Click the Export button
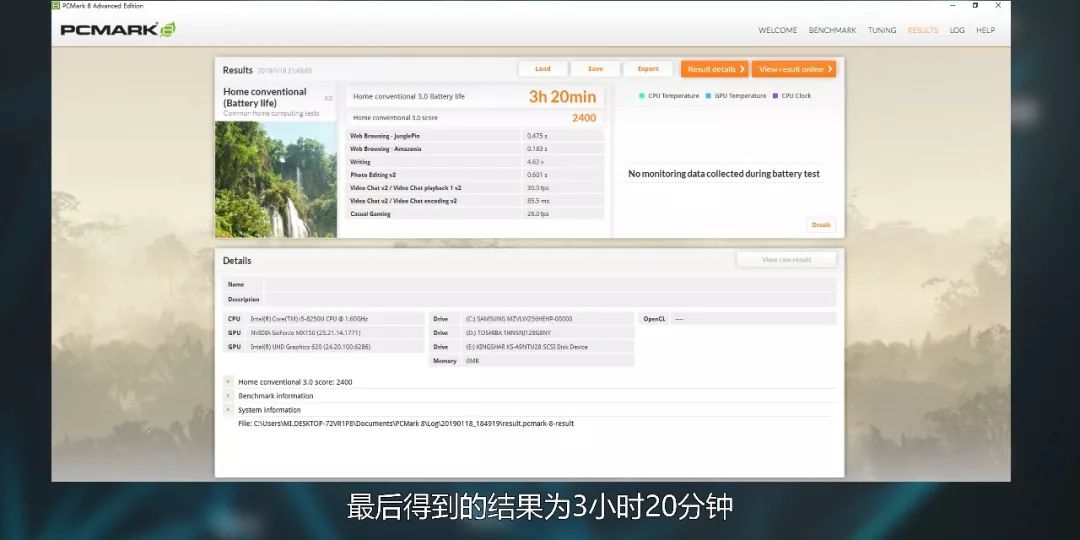 pyautogui.click(x=648, y=69)
